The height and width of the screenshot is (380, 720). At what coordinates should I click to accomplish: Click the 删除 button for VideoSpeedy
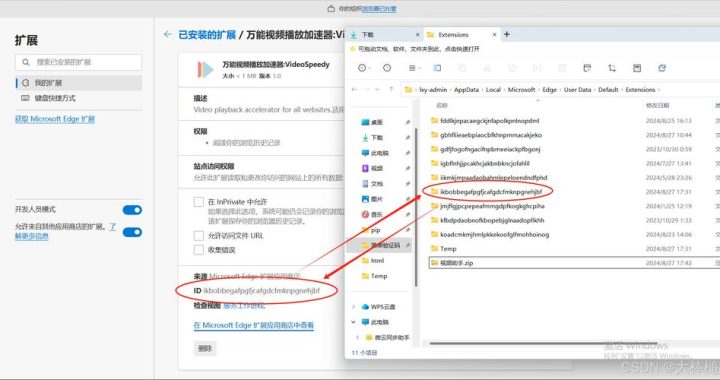point(205,348)
